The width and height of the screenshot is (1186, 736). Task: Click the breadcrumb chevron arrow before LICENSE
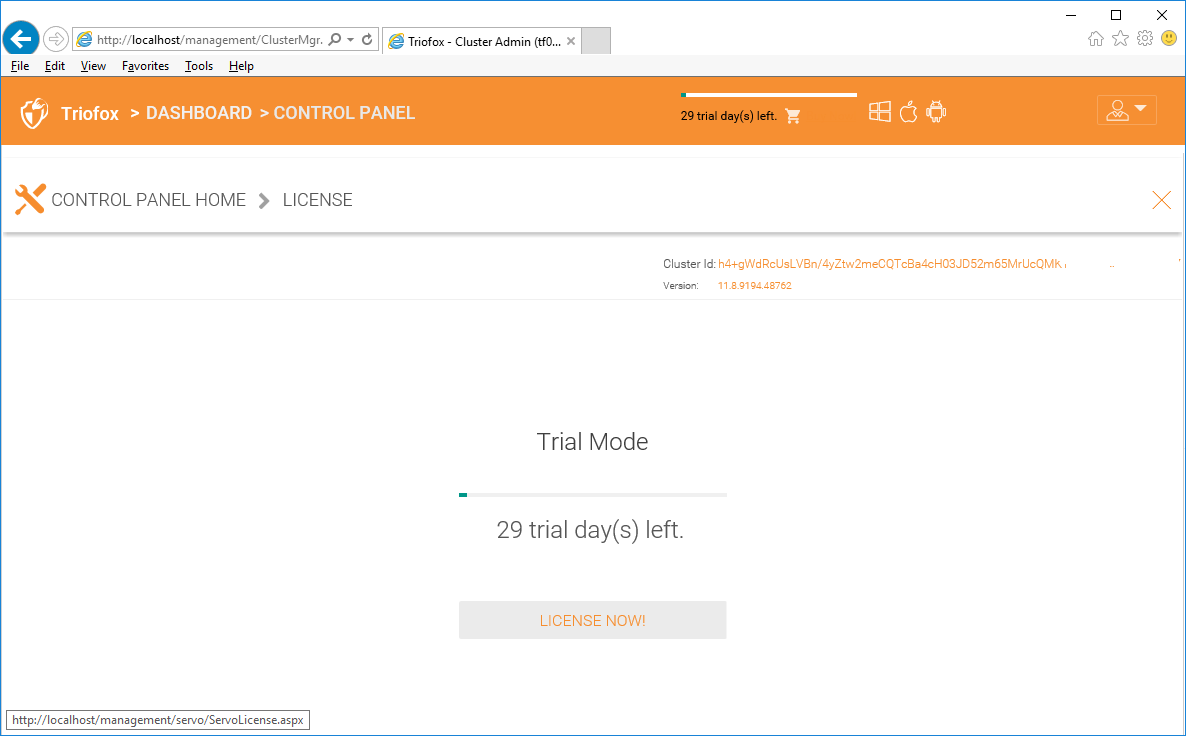click(x=264, y=200)
